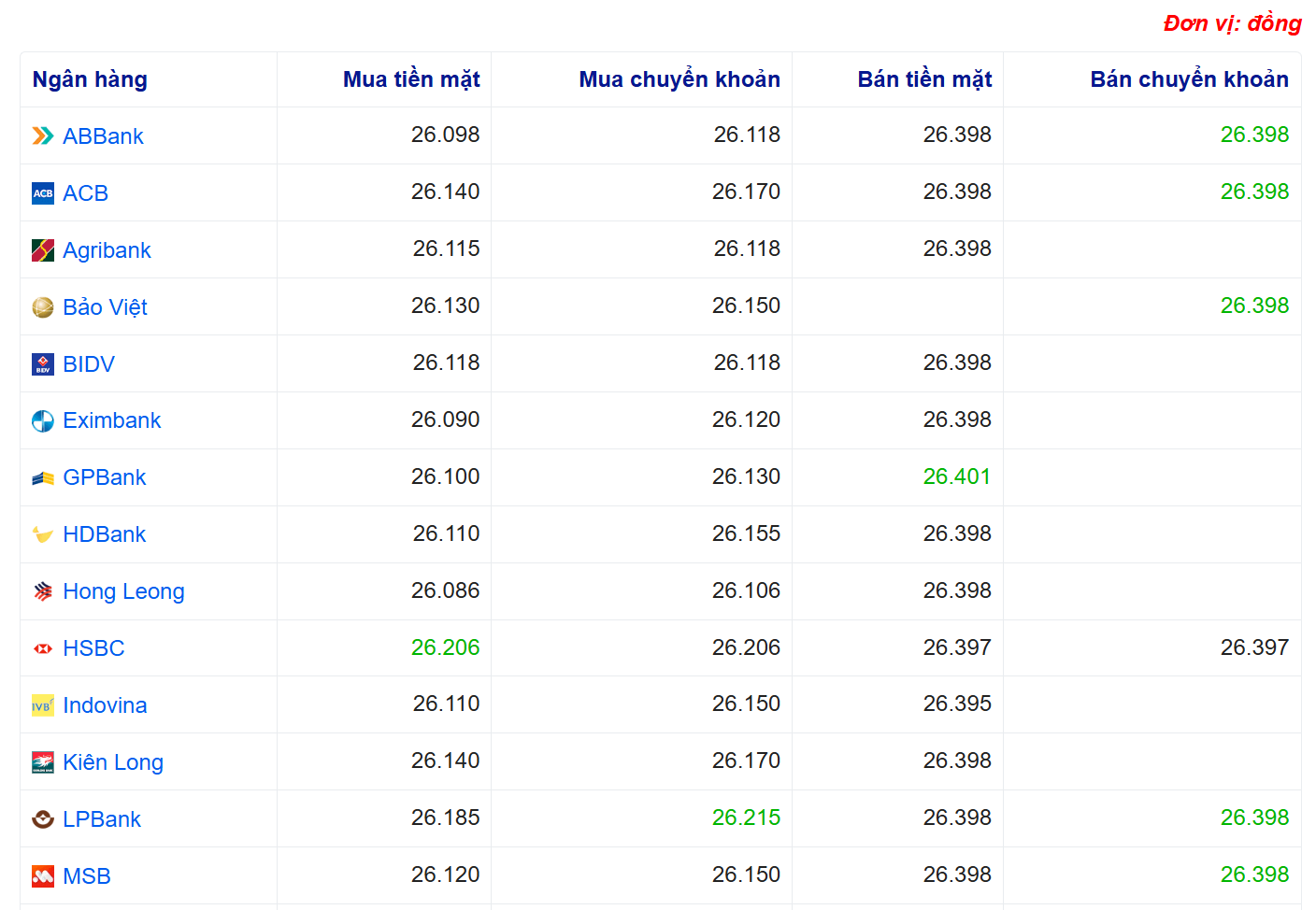Open the GPBank link
Viewport: 1316px width, 910px height.
(104, 477)
